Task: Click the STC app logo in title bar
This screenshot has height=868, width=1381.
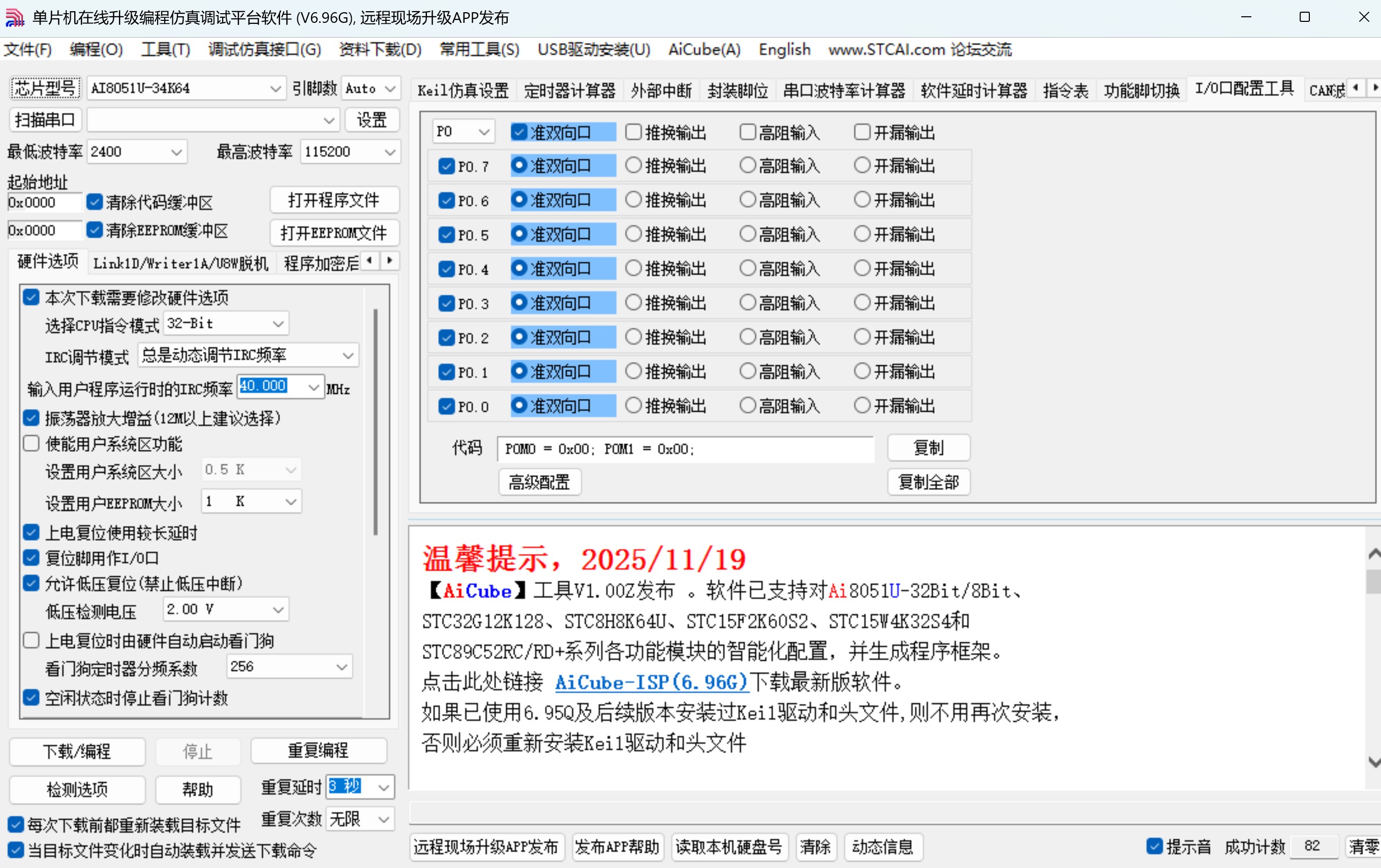Action: point(14,17)
